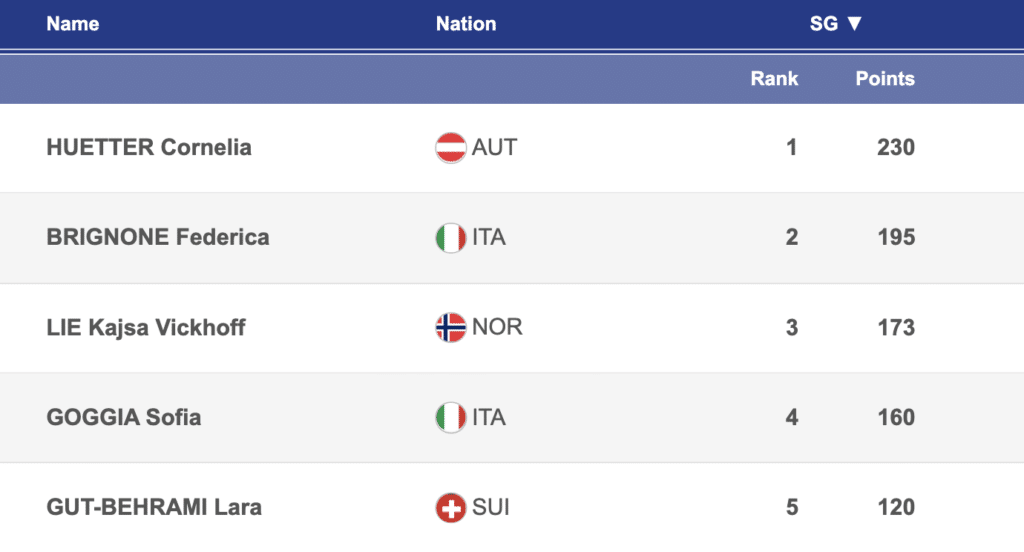Click AUT nation code text
The image size is (1024, 552).
(494, 148)
